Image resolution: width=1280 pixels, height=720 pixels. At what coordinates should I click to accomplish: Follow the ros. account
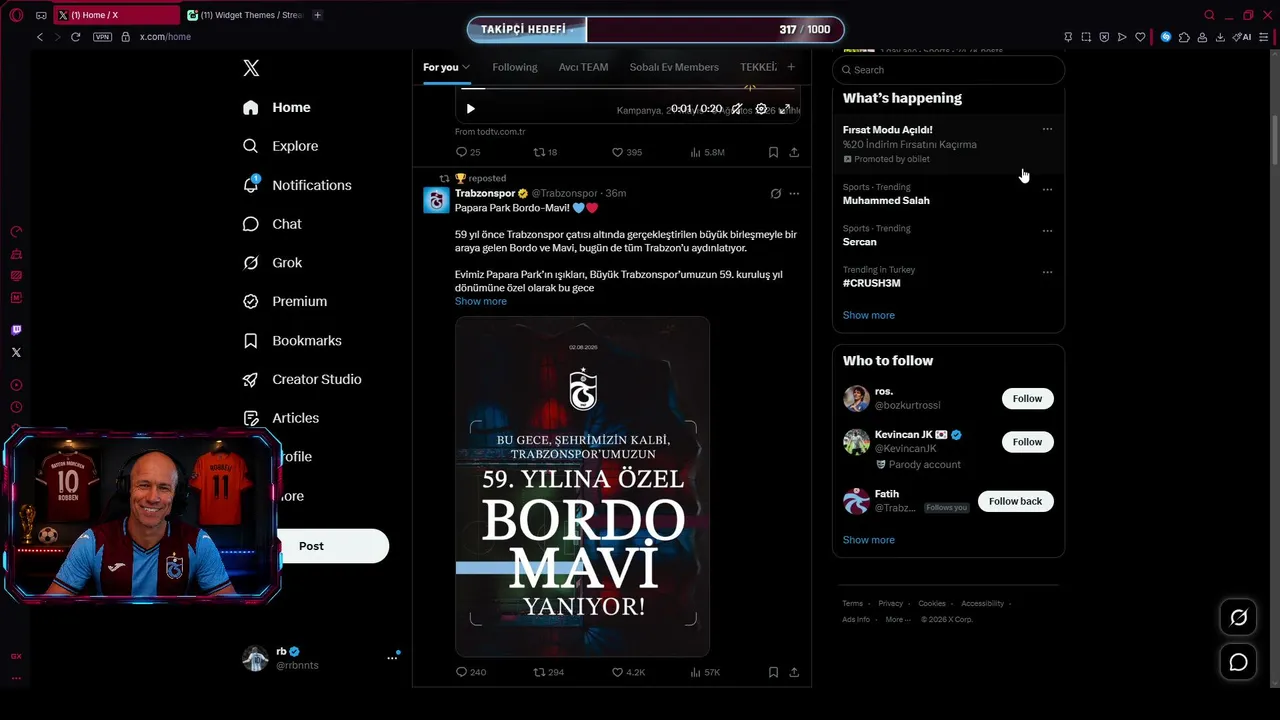coord(1027,399)
